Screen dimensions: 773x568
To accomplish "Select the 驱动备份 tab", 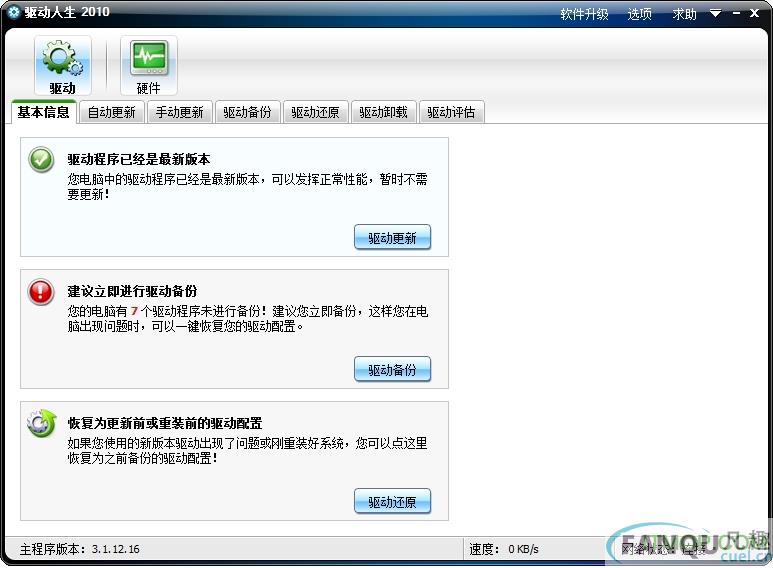I will [247, 112].
